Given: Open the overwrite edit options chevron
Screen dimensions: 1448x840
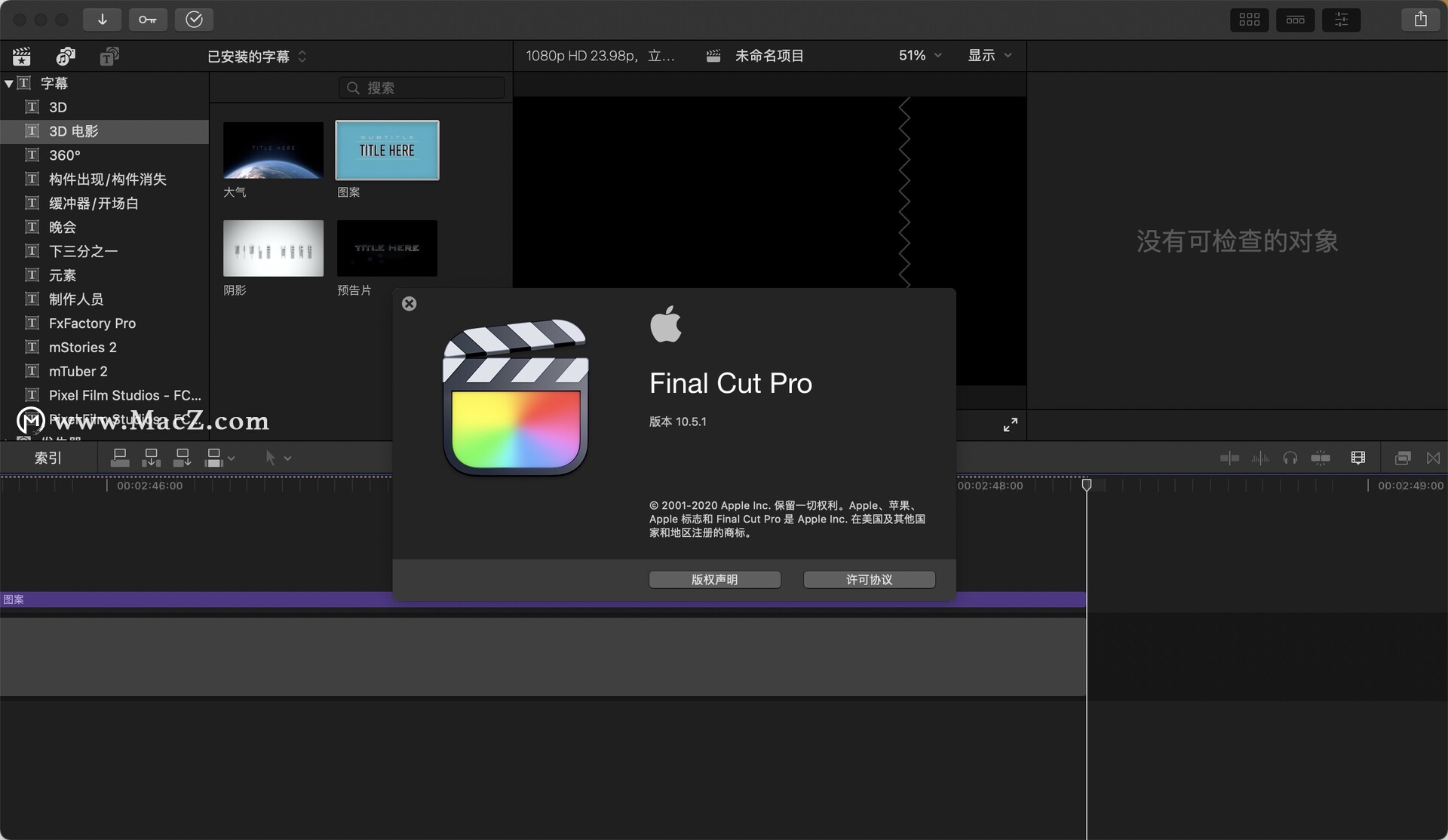Looking at the screenshot, I should (232, 458).
